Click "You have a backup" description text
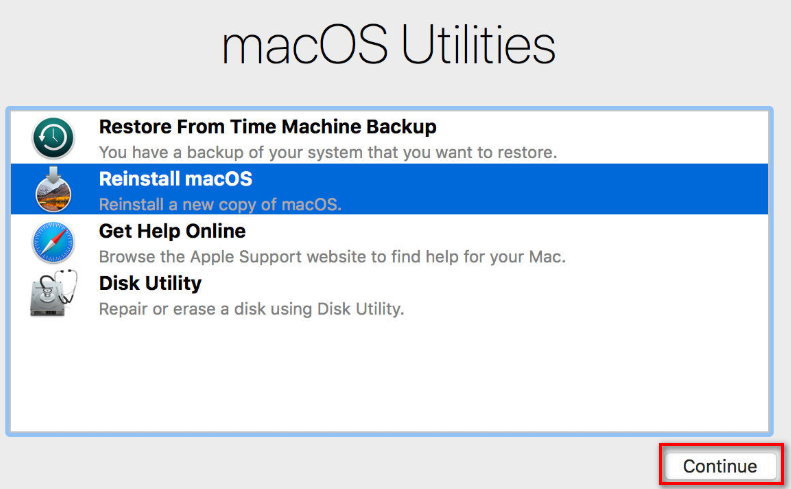This screenshot has width=791, height=489. click(327, 153)
